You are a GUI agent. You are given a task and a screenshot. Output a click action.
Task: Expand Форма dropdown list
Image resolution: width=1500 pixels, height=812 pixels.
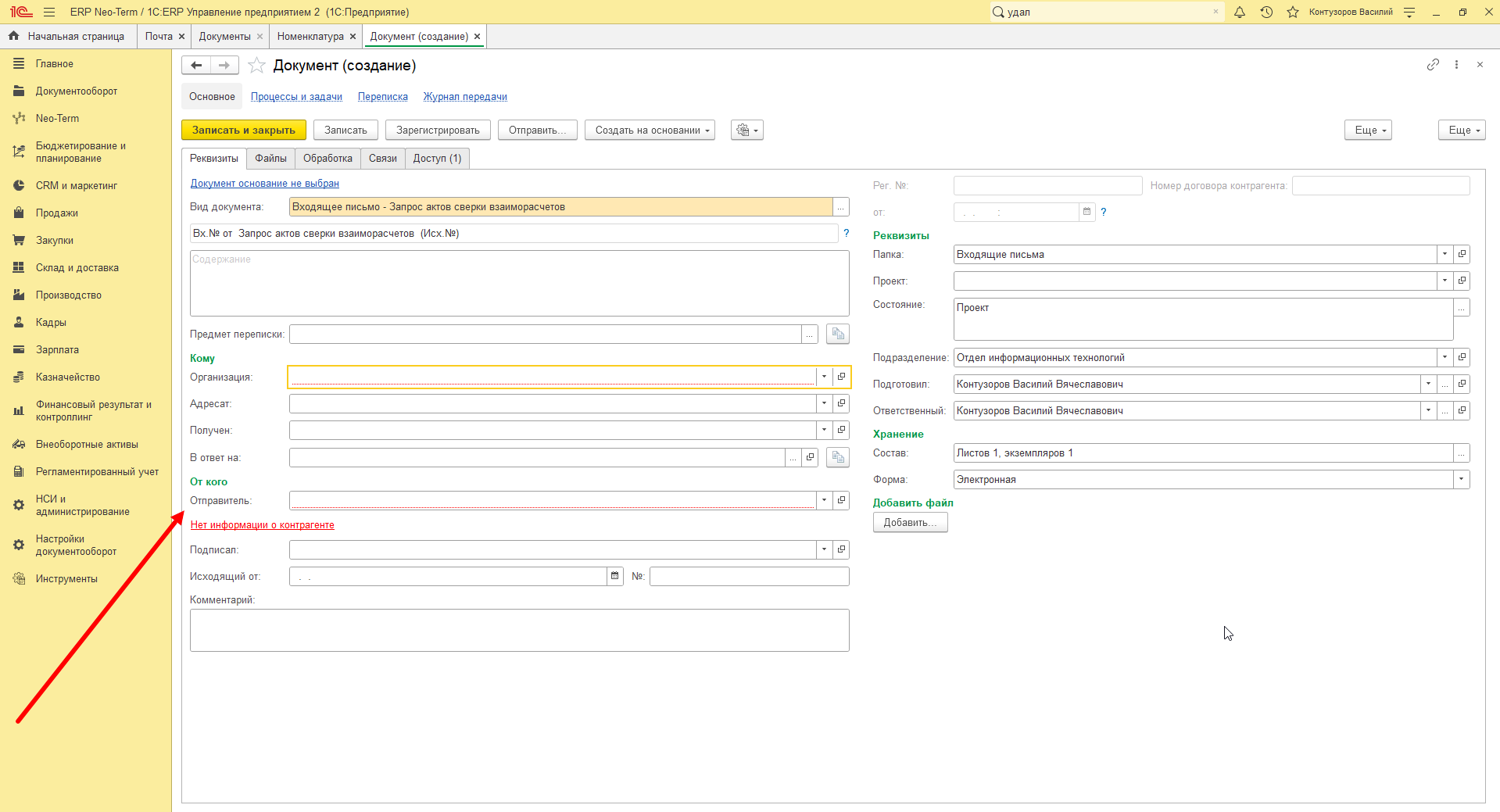tap(1461, 479)
